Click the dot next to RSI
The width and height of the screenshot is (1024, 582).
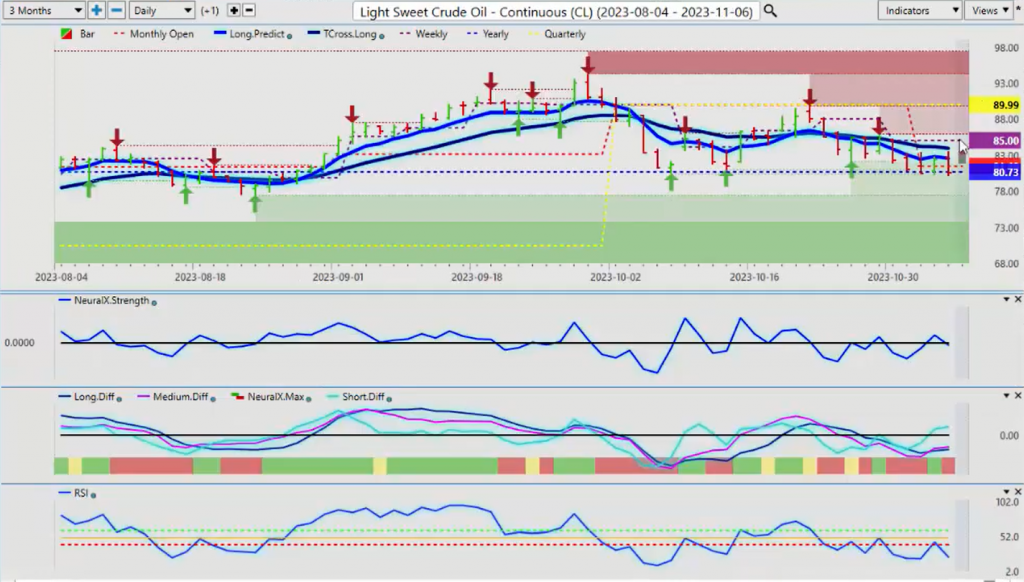click(x=93, y=495)
